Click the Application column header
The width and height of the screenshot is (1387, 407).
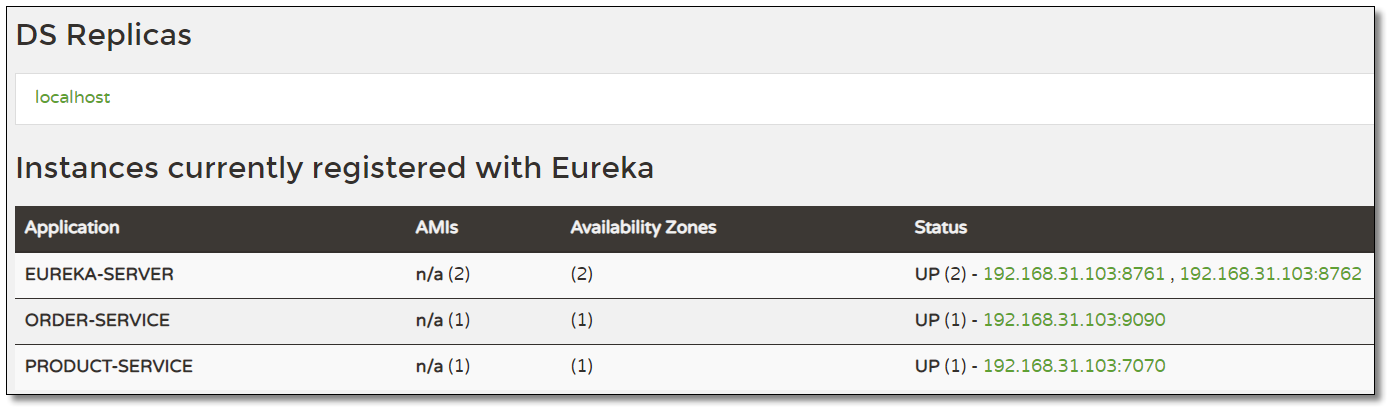click(72, 228)
